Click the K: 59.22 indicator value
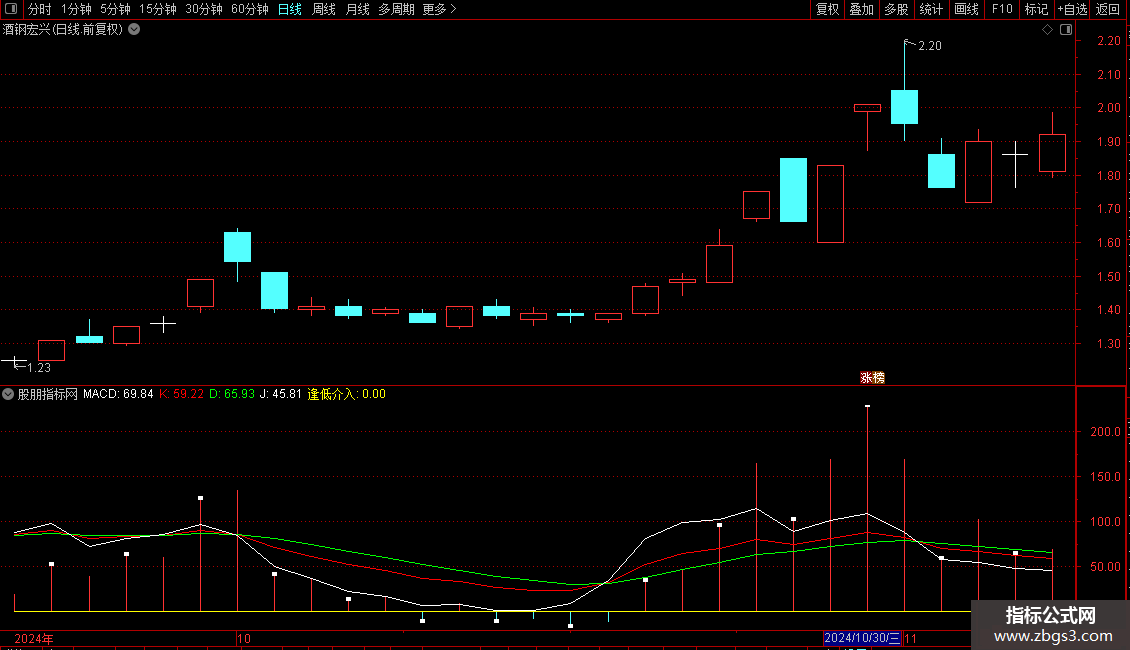 (182, 394)
